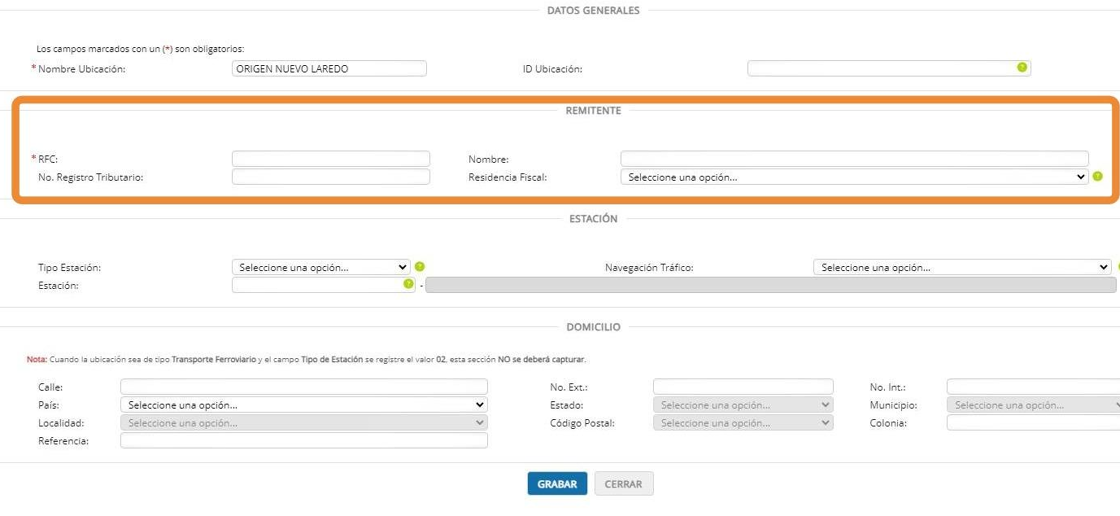Click the CERRAR button
The image size is (1120, 516).
[x=623, y=484]
